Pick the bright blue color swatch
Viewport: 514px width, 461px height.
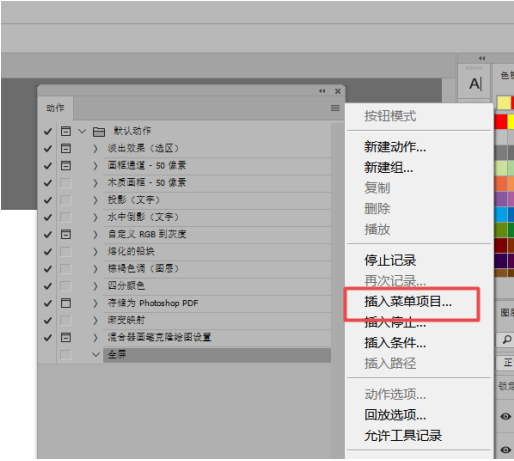coord(501,214)
